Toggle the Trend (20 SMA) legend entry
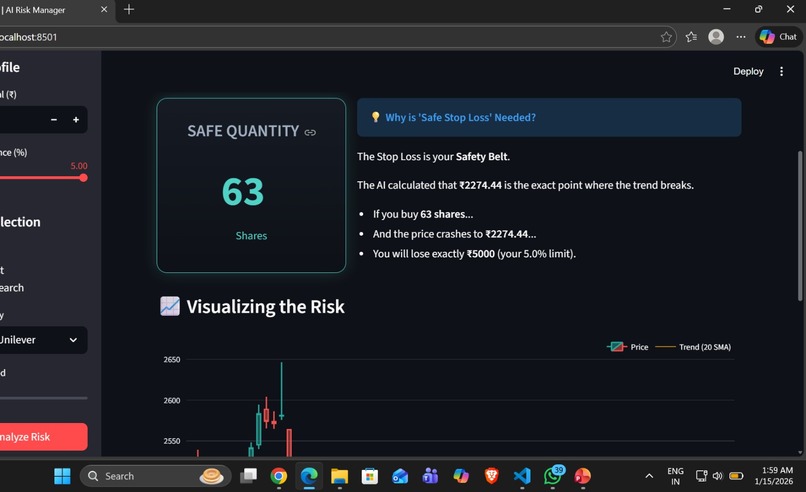 tap(693, 347)
